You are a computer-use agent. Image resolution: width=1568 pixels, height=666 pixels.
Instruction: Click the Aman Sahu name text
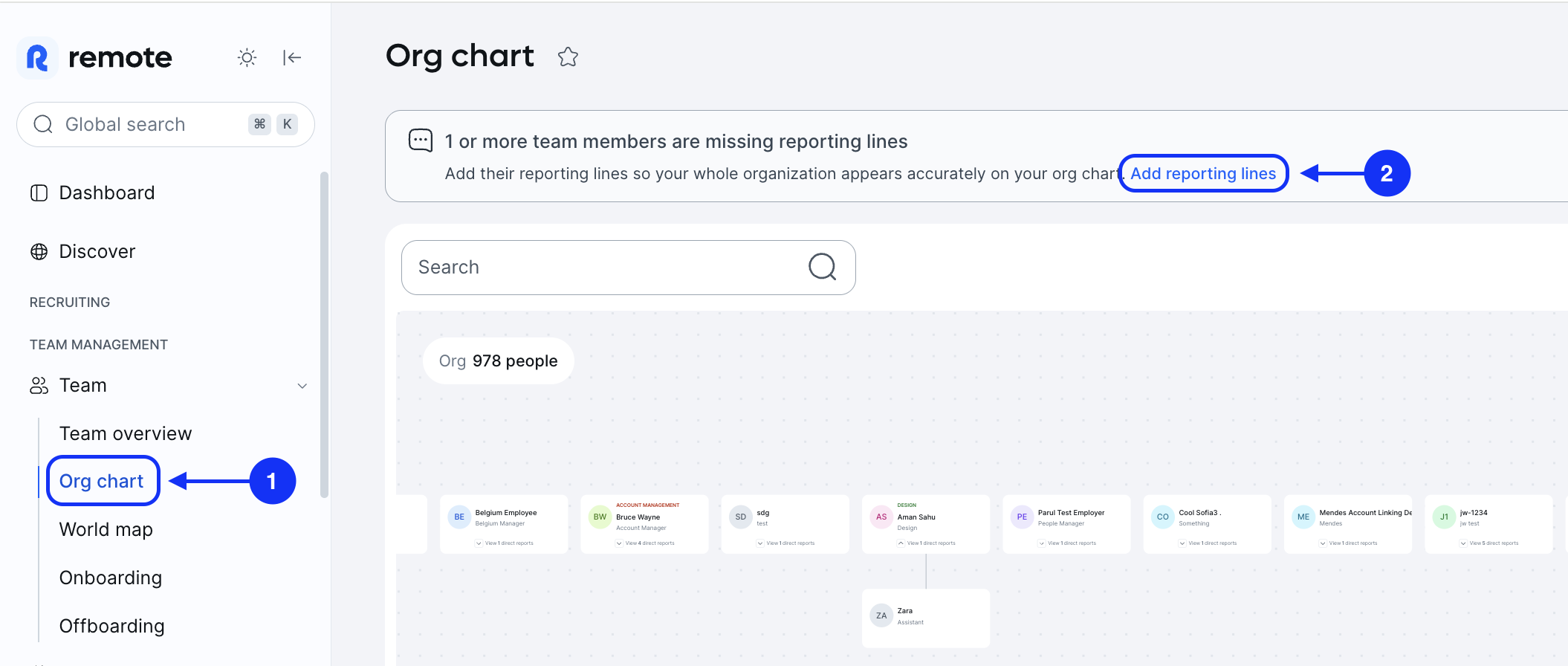click(916, 517)
